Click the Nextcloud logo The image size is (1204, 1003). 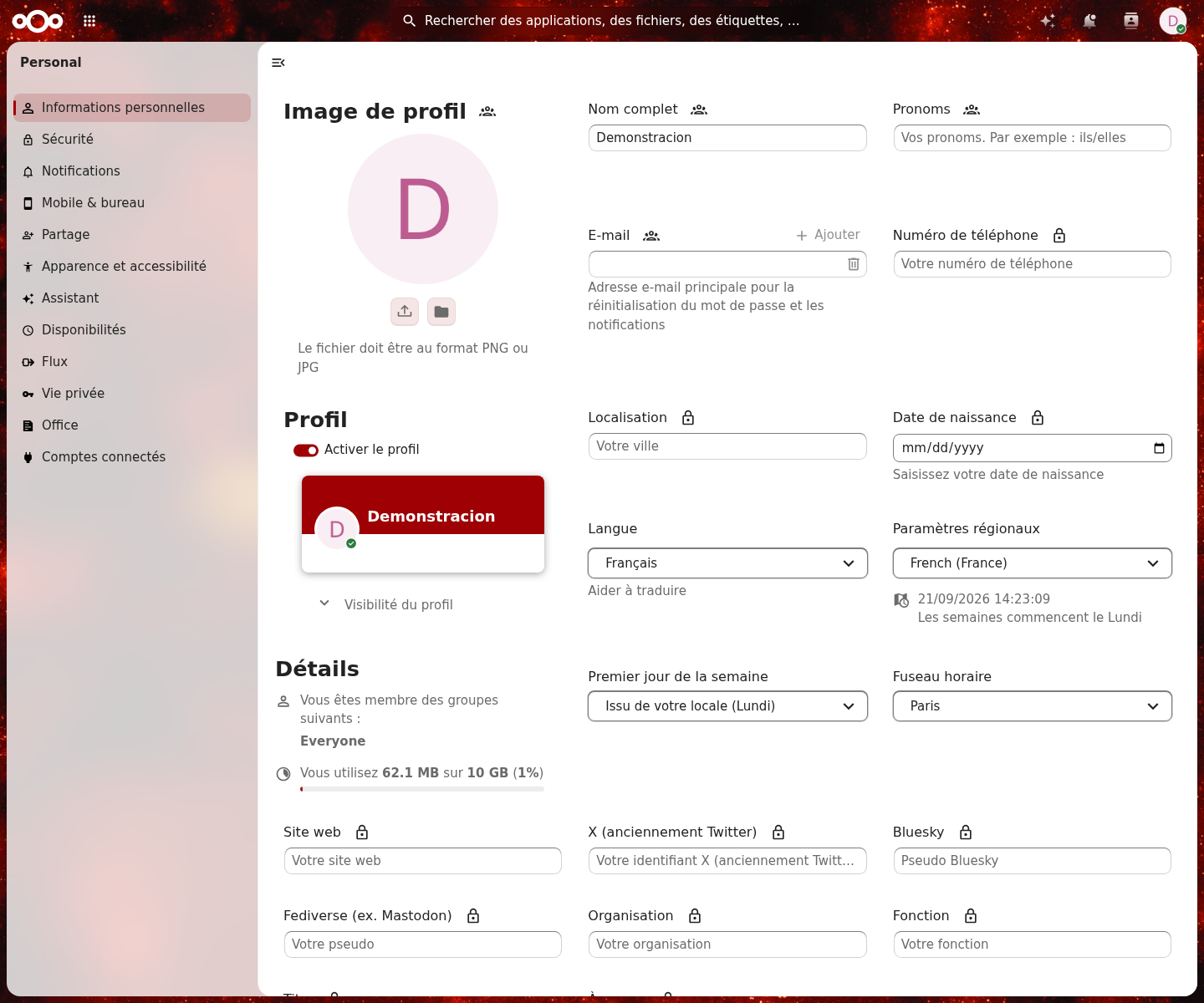point(38,21)
